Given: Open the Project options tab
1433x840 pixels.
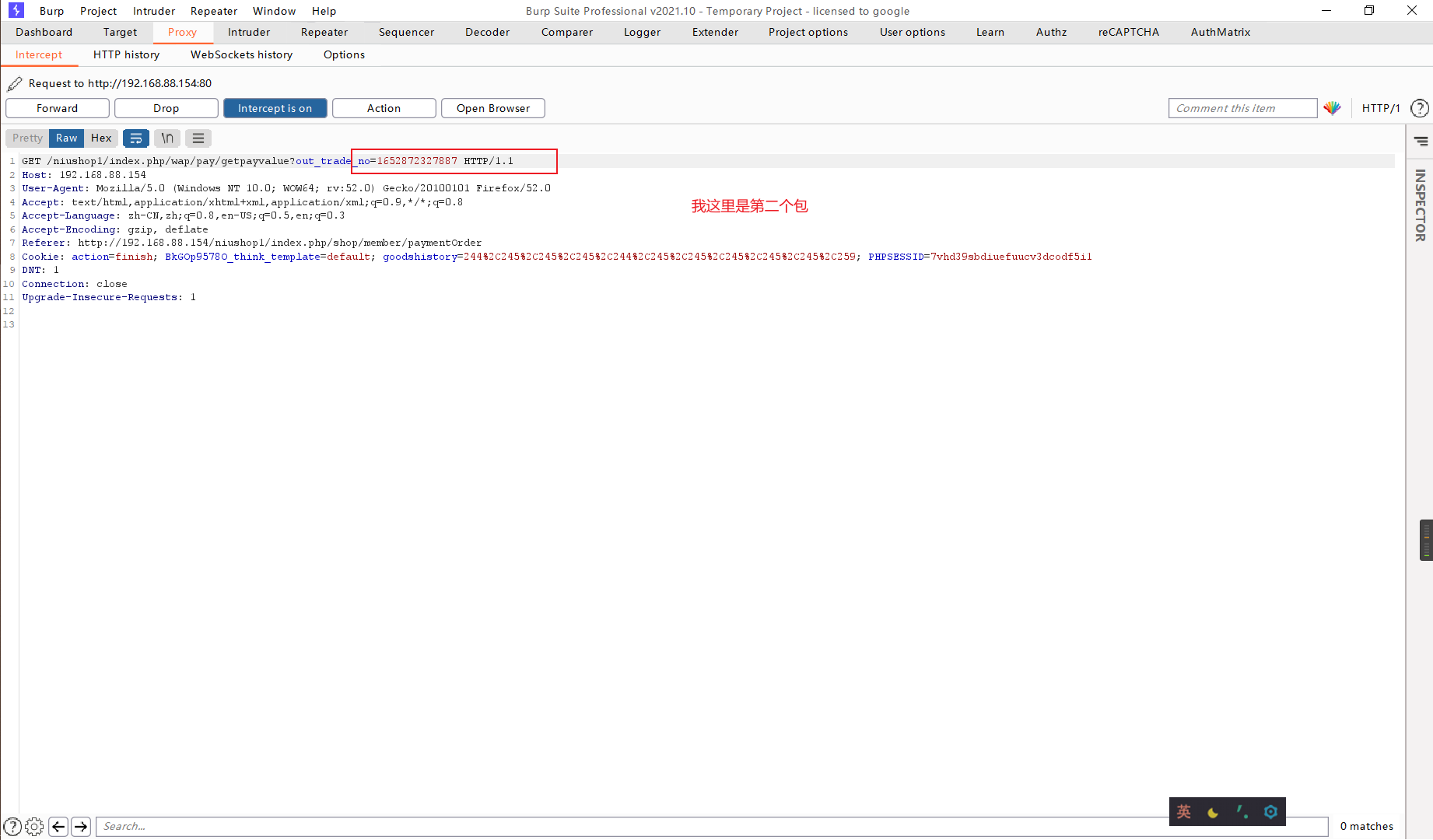Looking at the screenshot, I should point(808,32).
